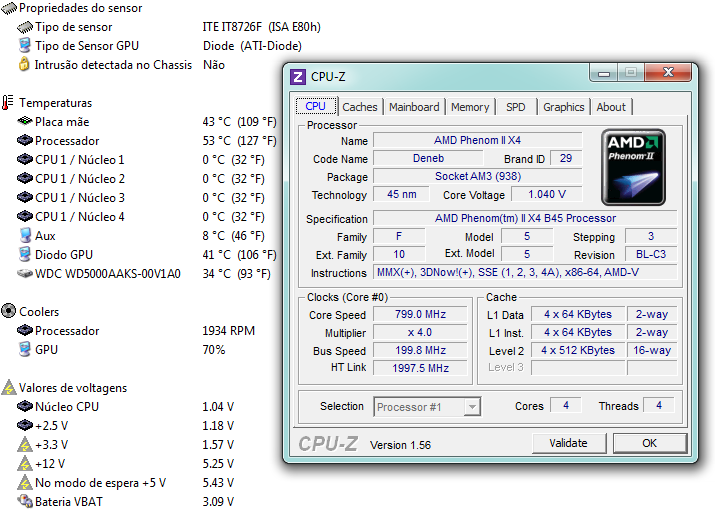Open the About tab in CPU-Z

[x=611, y=107]
